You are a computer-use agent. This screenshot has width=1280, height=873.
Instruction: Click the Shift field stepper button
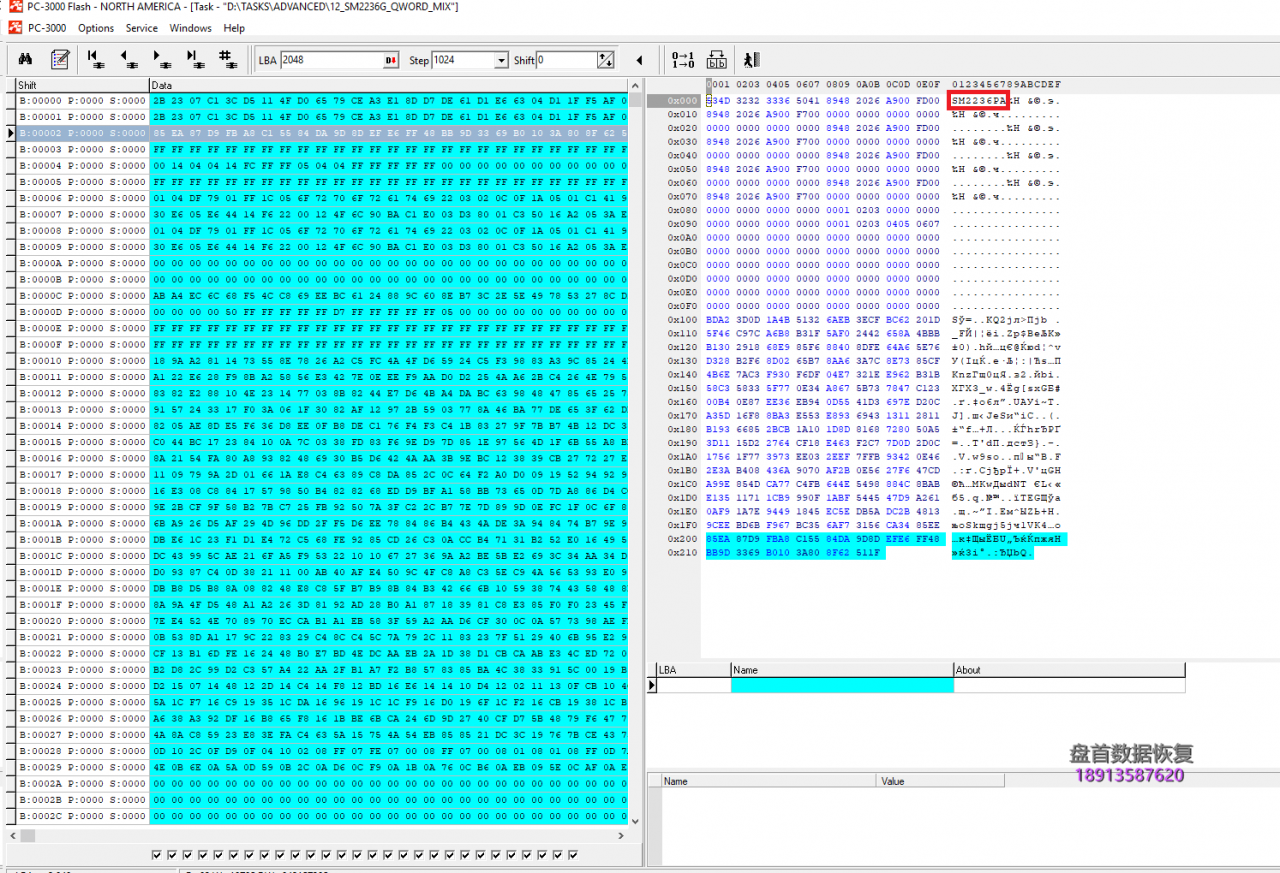605,60
